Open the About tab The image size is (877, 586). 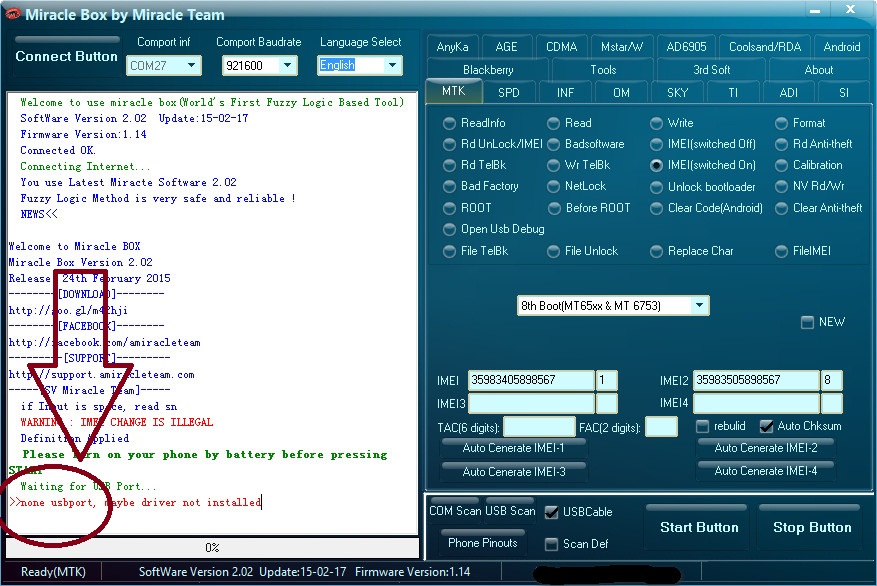819,69
